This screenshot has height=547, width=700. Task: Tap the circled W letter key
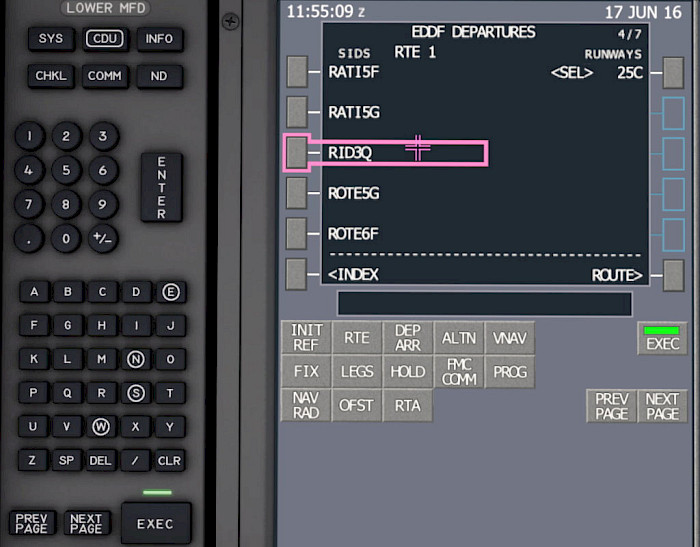click(x=101, y=427)
